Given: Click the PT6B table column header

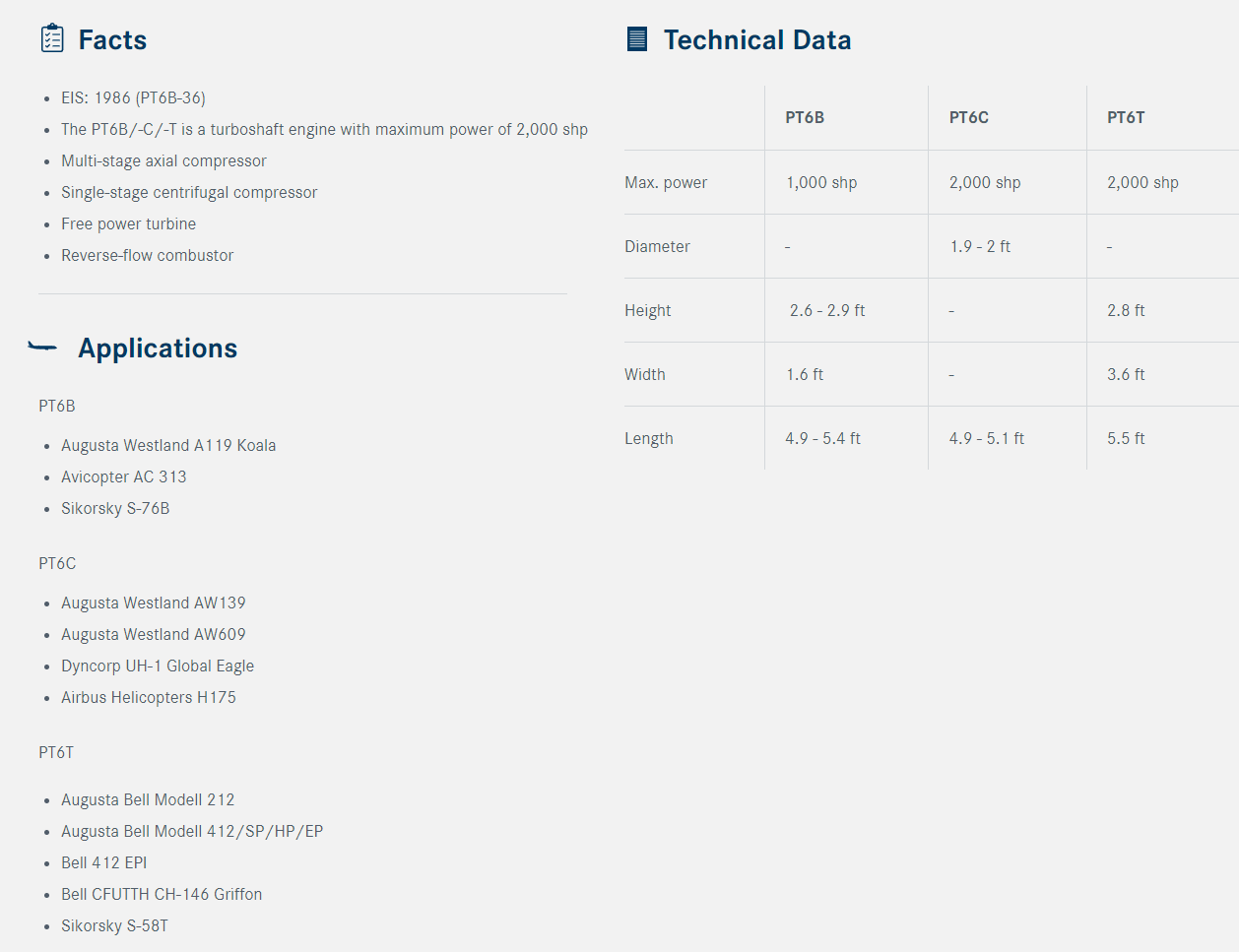Looking at the screenshot, I should click(805, 117).
